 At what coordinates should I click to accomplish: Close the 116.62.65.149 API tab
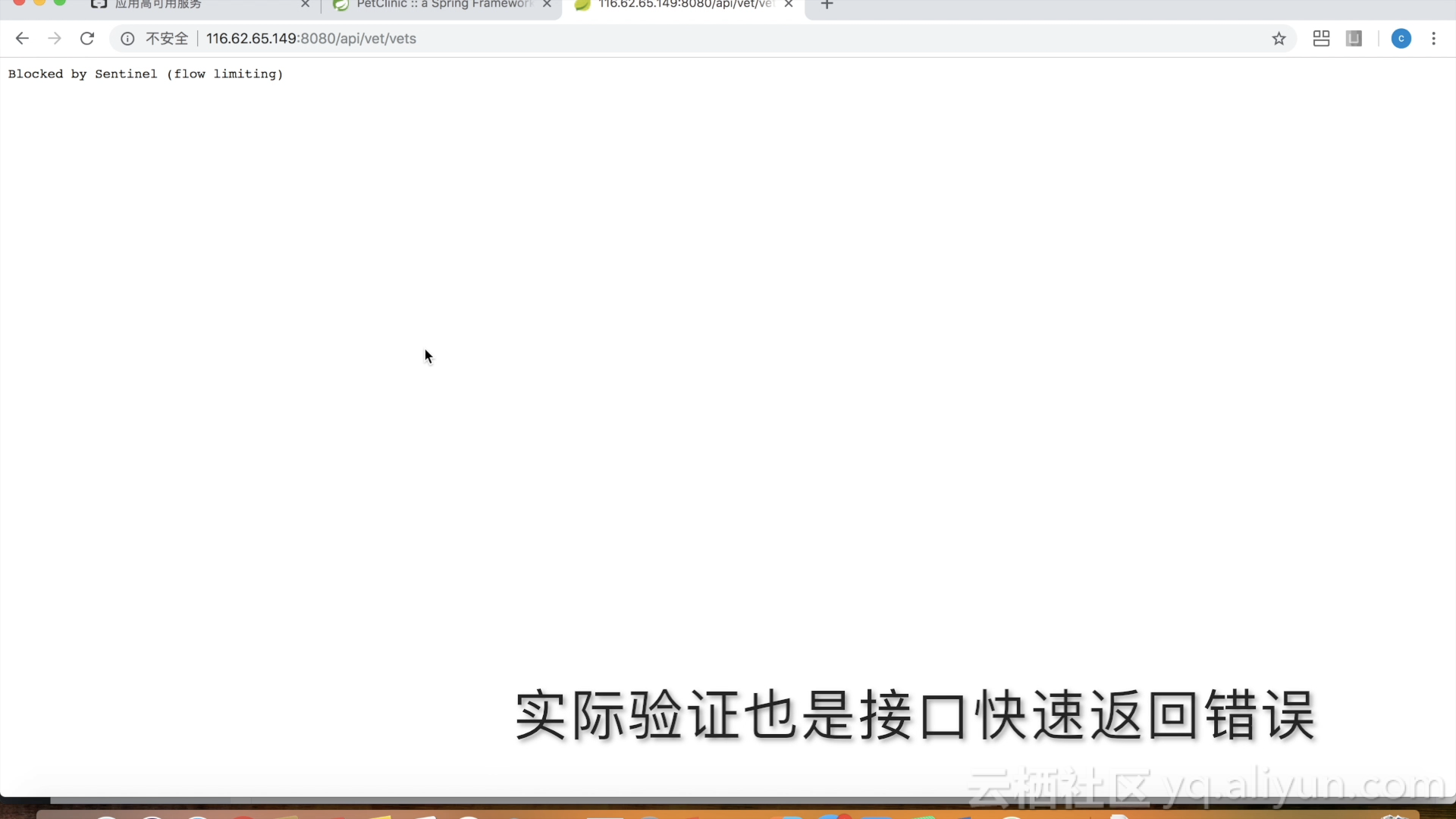click(x=789, y=5)
